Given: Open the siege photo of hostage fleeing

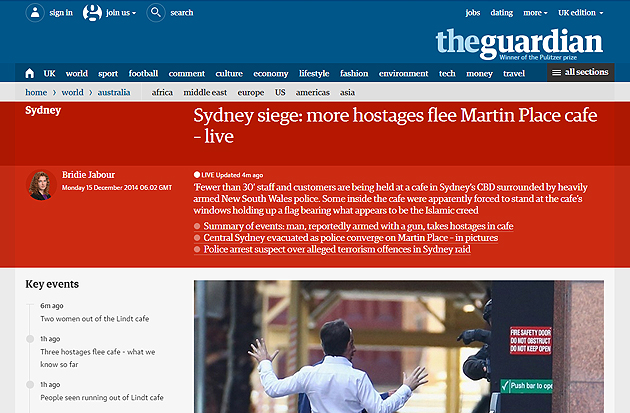Looking at the screenshot, I should click(399, 346).
